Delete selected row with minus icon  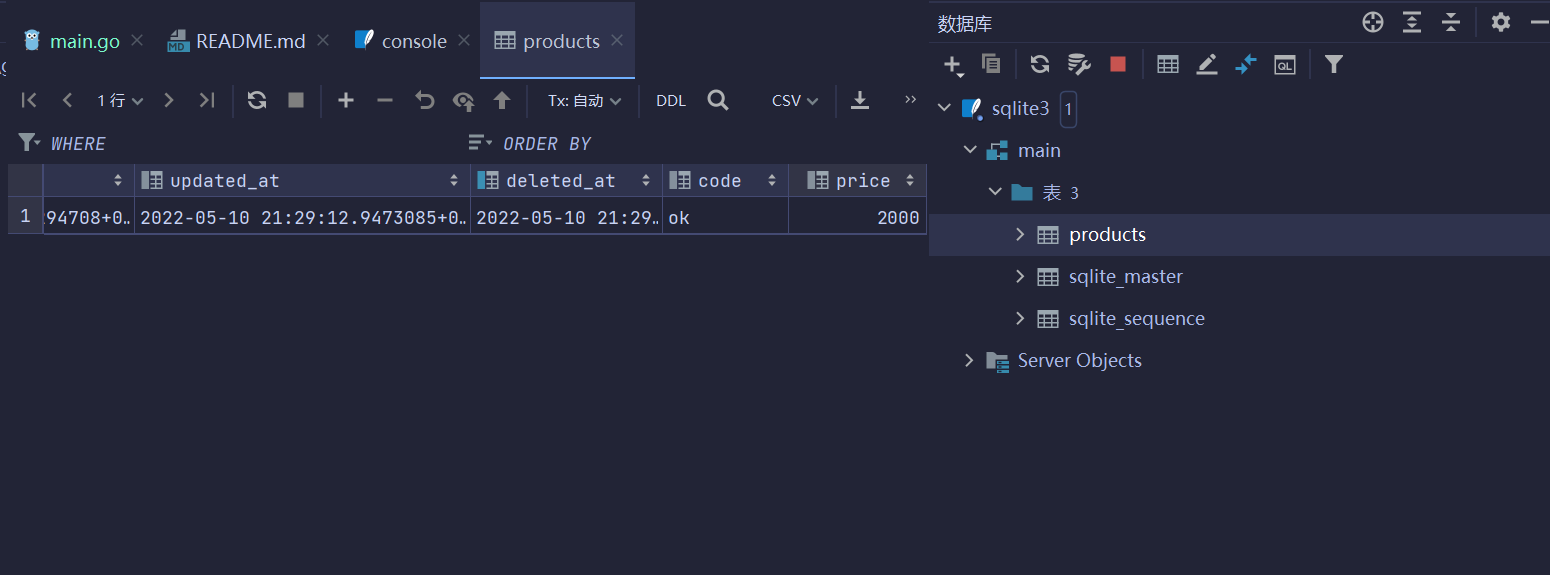385,100
